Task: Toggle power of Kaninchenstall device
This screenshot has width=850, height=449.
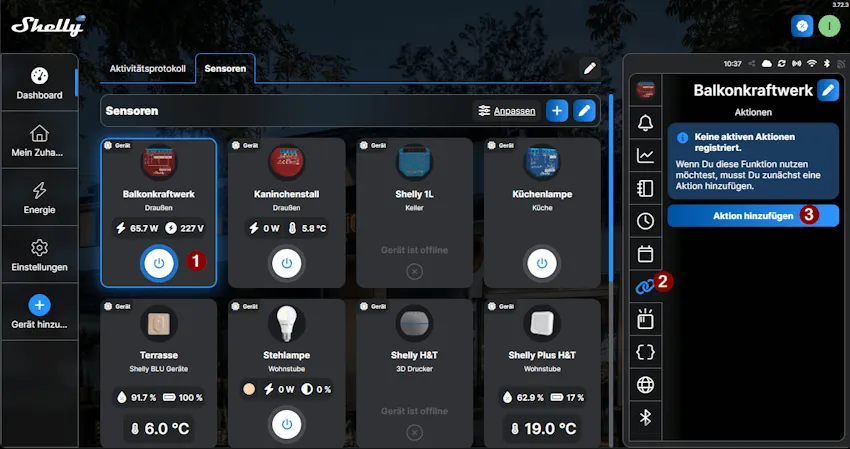Action: 286,263
